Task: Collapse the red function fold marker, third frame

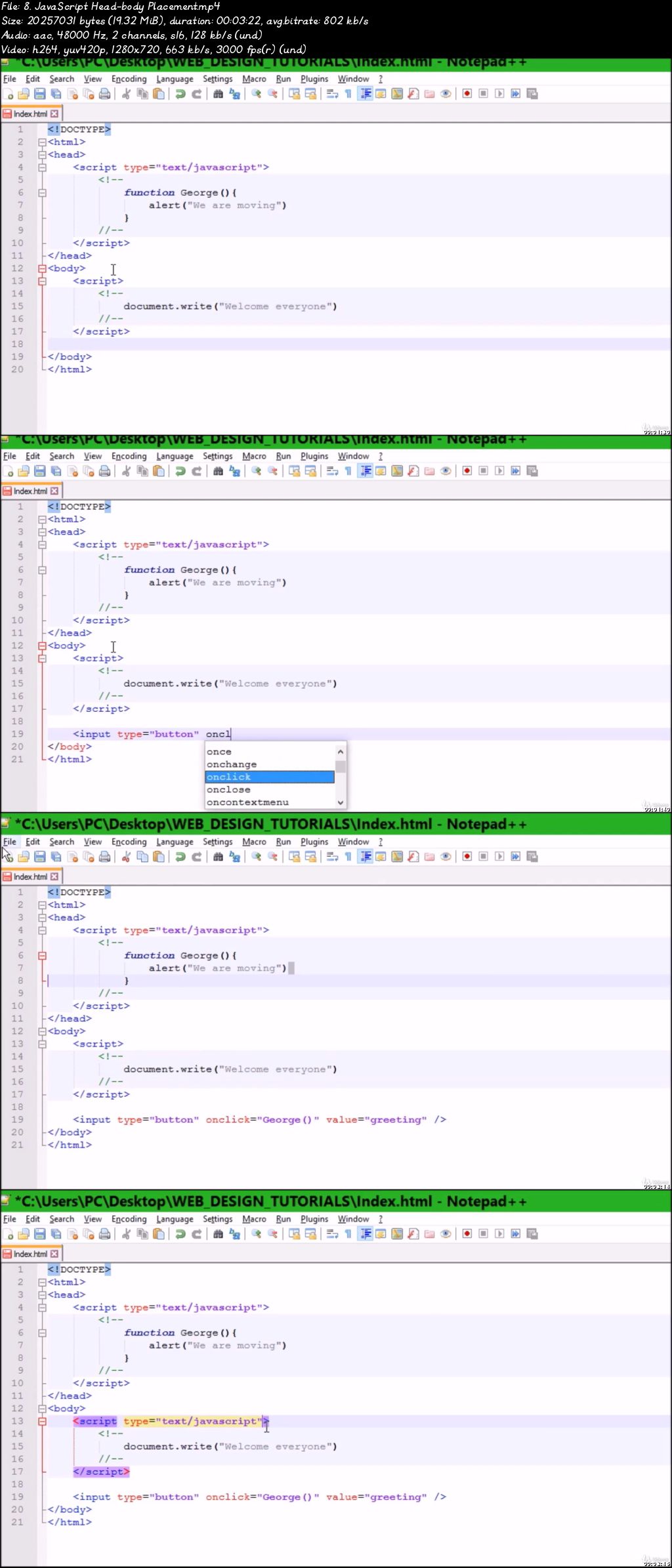Action: coord(42,956)
